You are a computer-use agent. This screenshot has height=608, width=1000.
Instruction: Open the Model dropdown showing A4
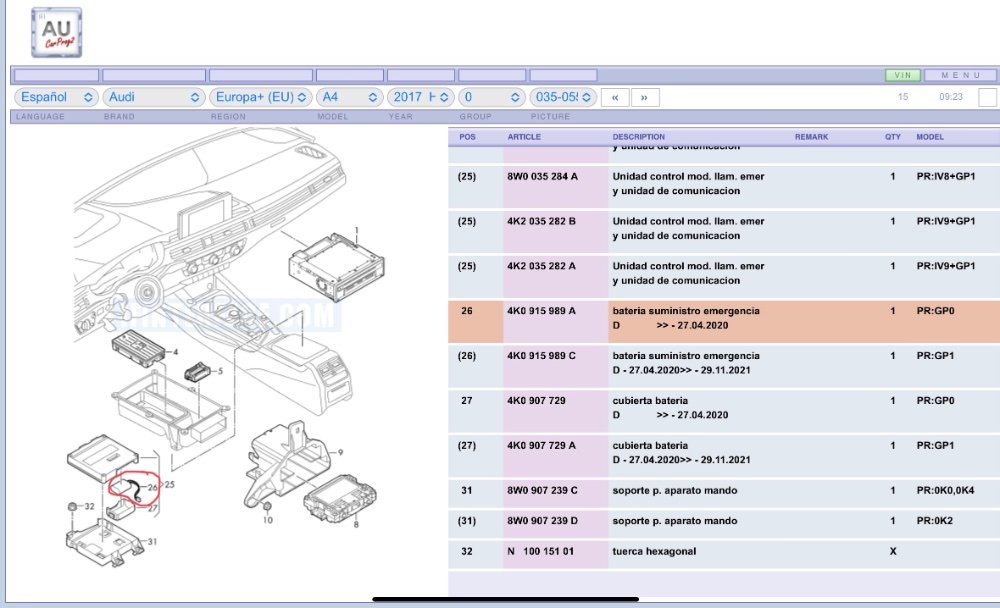(x=349, y=97)
